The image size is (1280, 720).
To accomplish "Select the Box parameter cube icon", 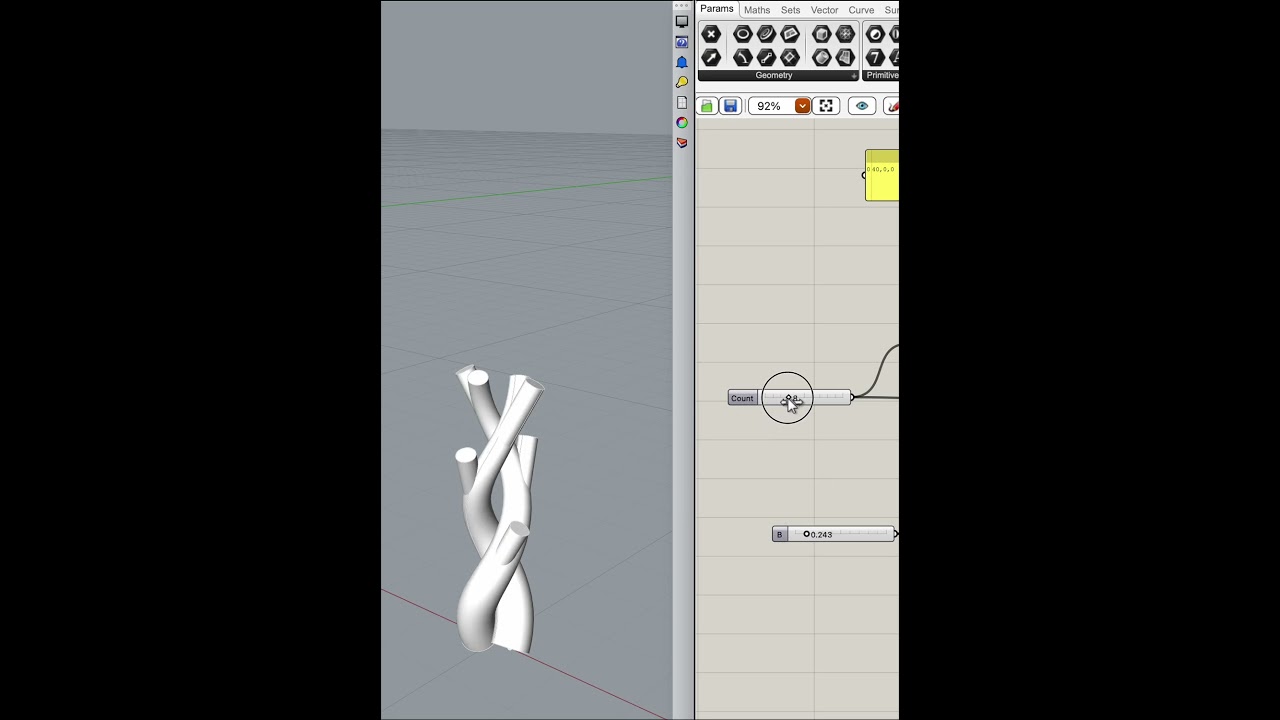I will point(822,34).
